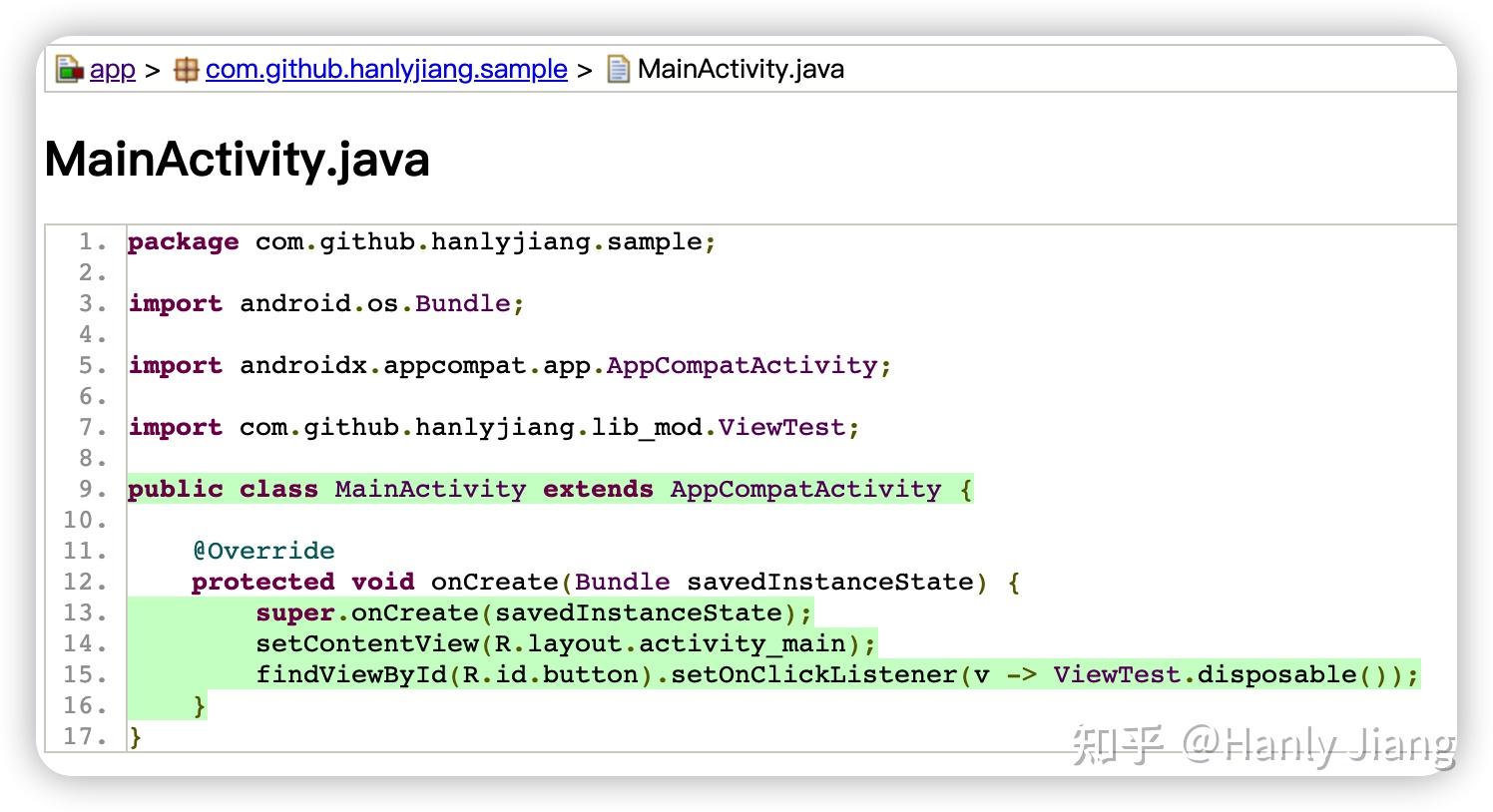1493x812 pixels.
Task: Select the MainActivity.java breadcrumb entry
Action: [741, 69]
